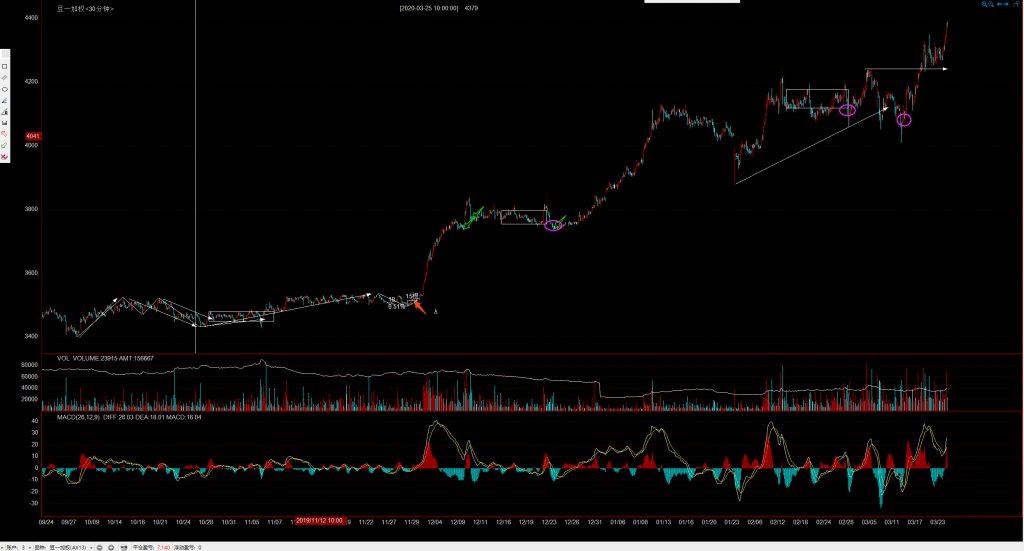Click the sunglasses face icon in status bar

124,548
